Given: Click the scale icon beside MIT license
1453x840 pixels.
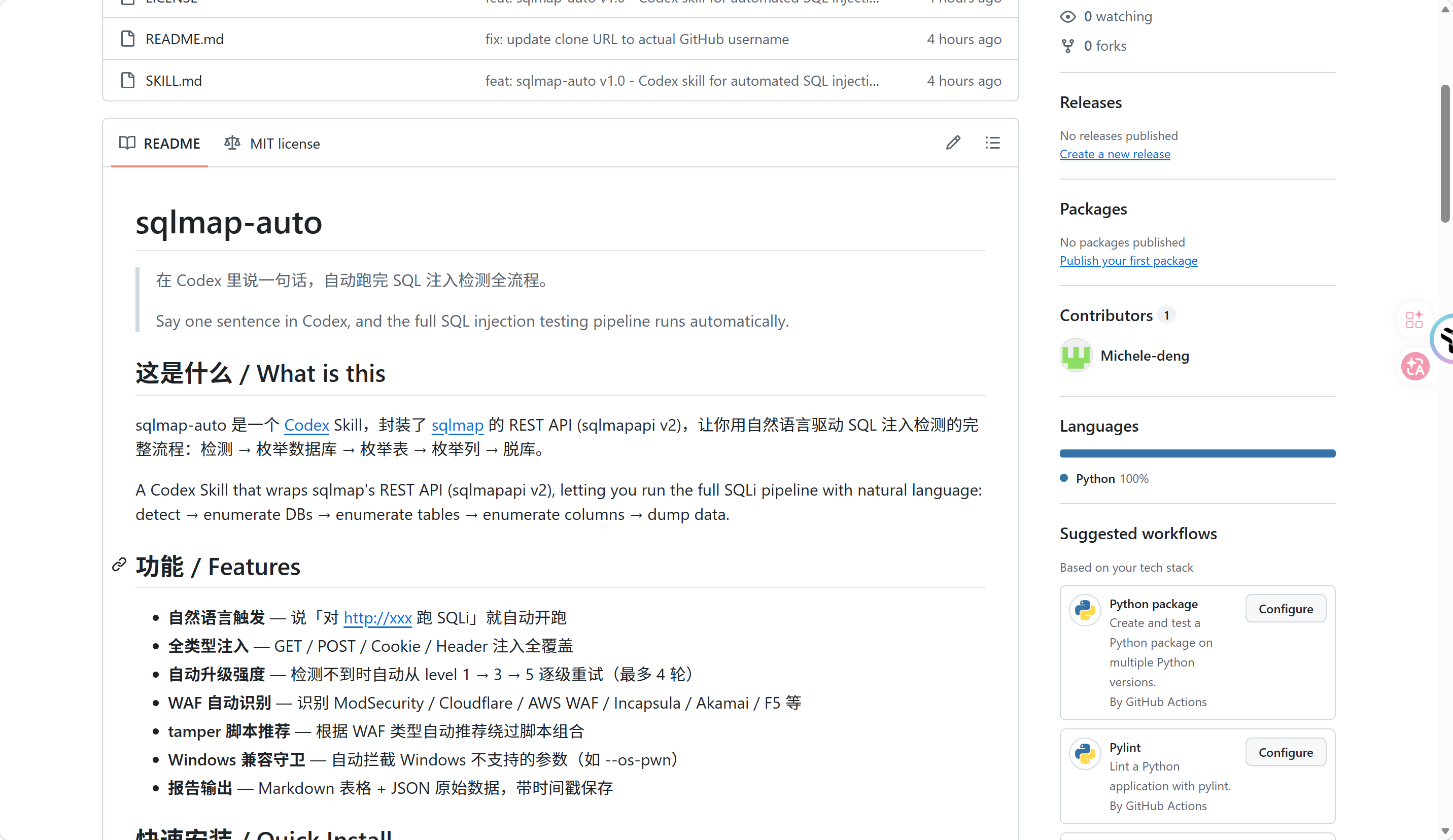Looking at the screenshot, I should [x=232, y=143].
